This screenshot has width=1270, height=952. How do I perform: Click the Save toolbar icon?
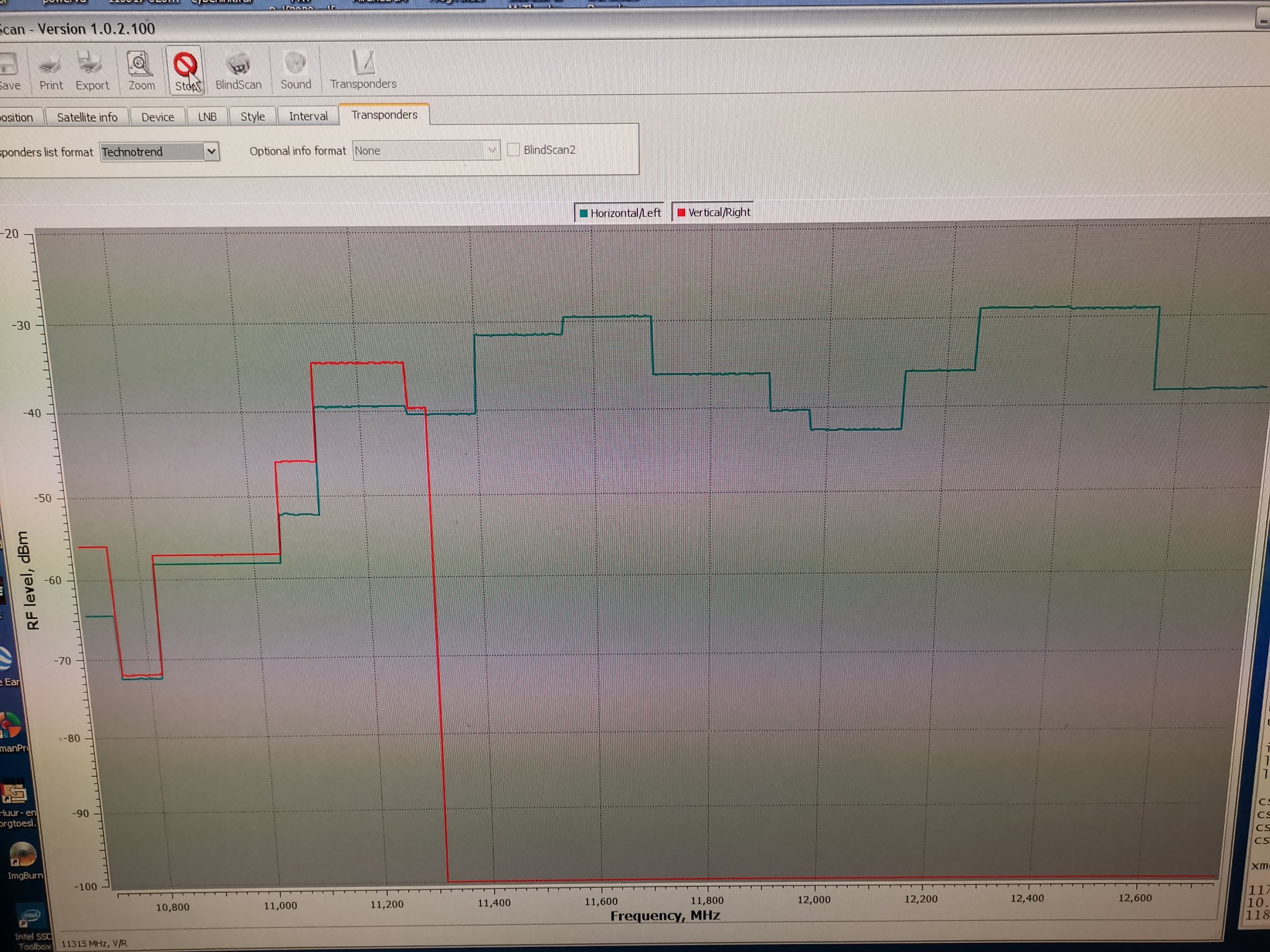click(x=9, y=71)
